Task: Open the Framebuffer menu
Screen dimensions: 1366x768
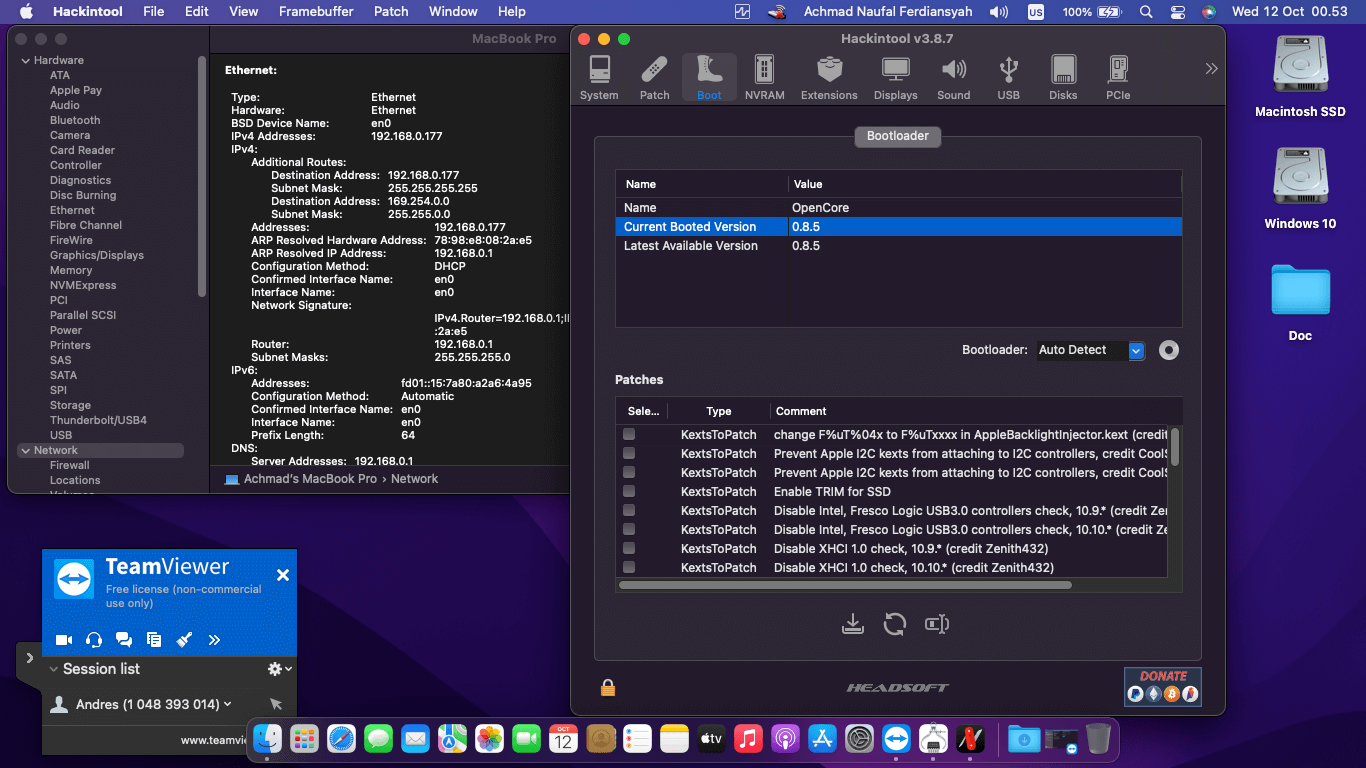Action: [316, 12]
